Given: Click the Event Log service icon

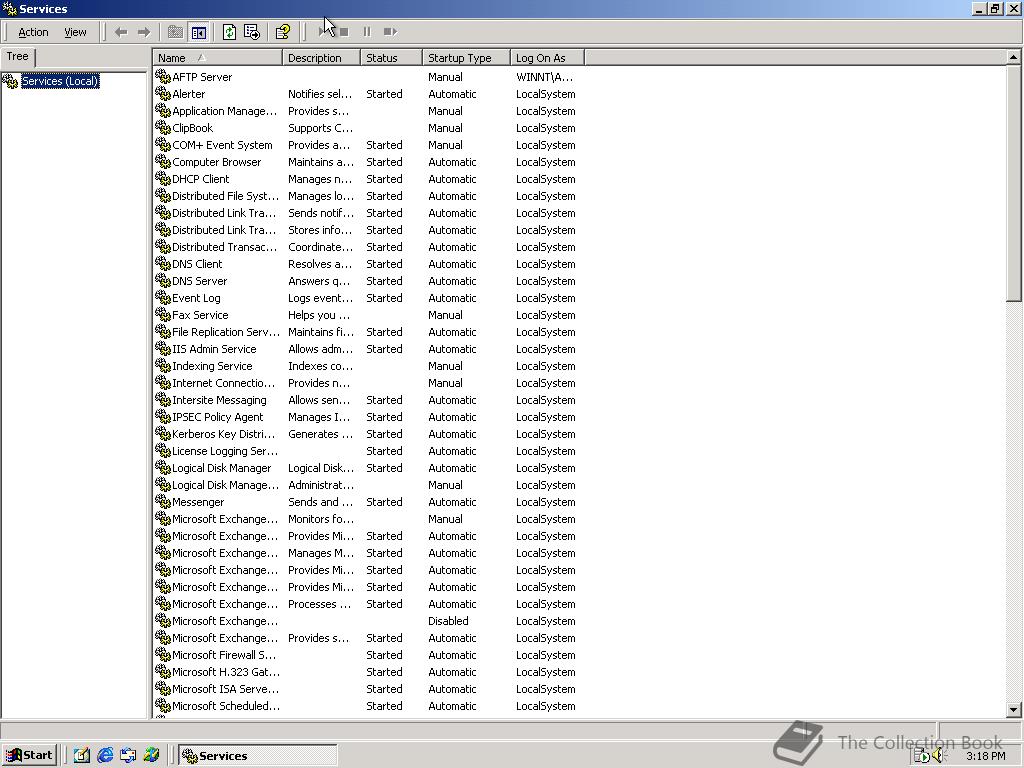Looking at the screenshot, I should tap(163, 297).
